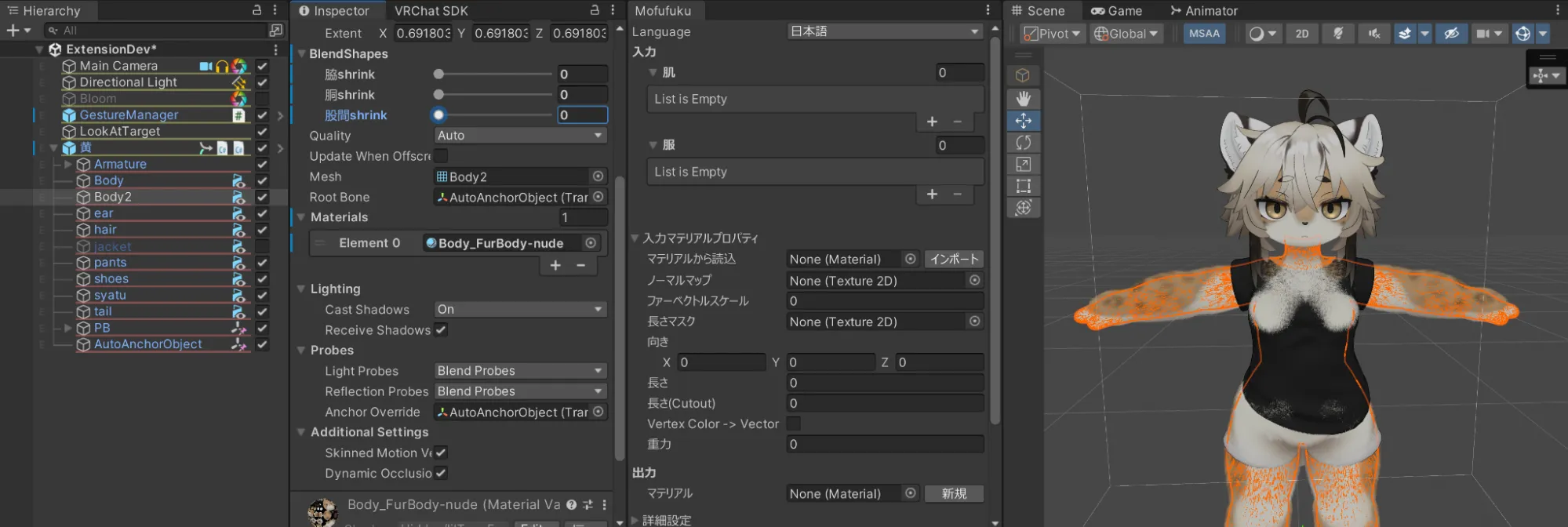Uncheck Receive Shadows checkbox
The width and height of the screenshot is (1568, 527).
(441, 330)
